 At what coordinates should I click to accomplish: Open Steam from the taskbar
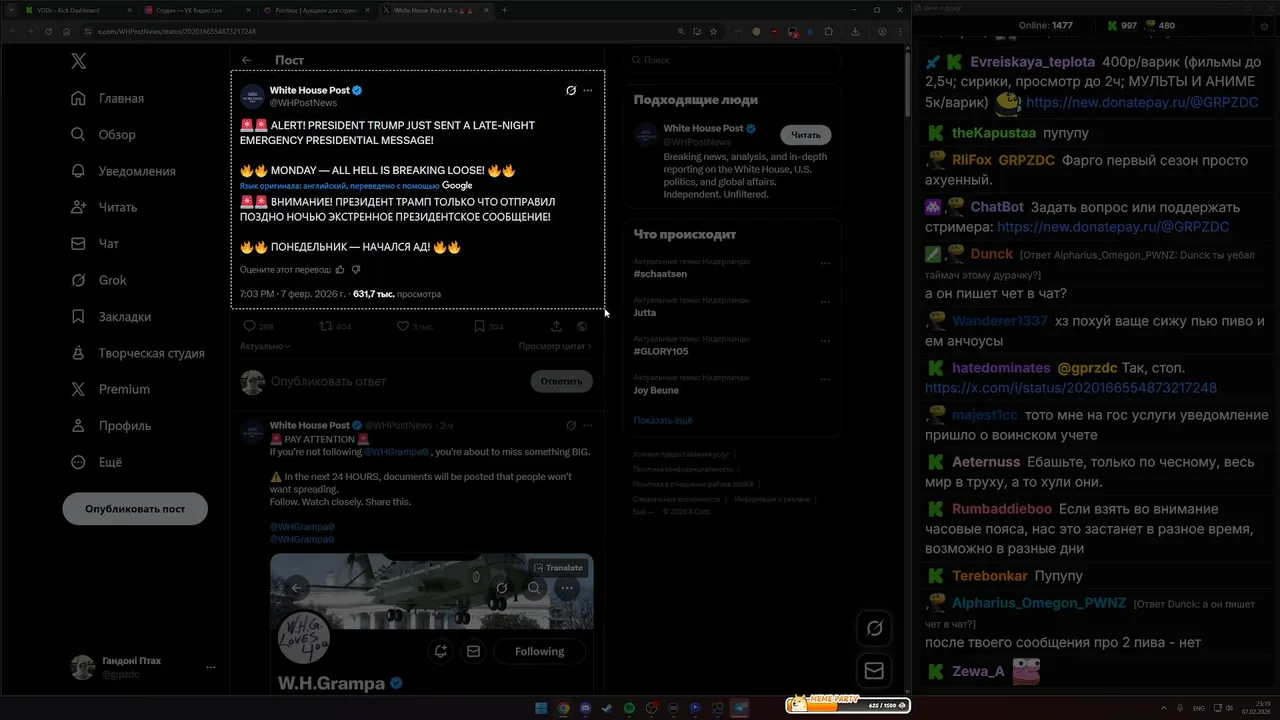tap(607, 708)
